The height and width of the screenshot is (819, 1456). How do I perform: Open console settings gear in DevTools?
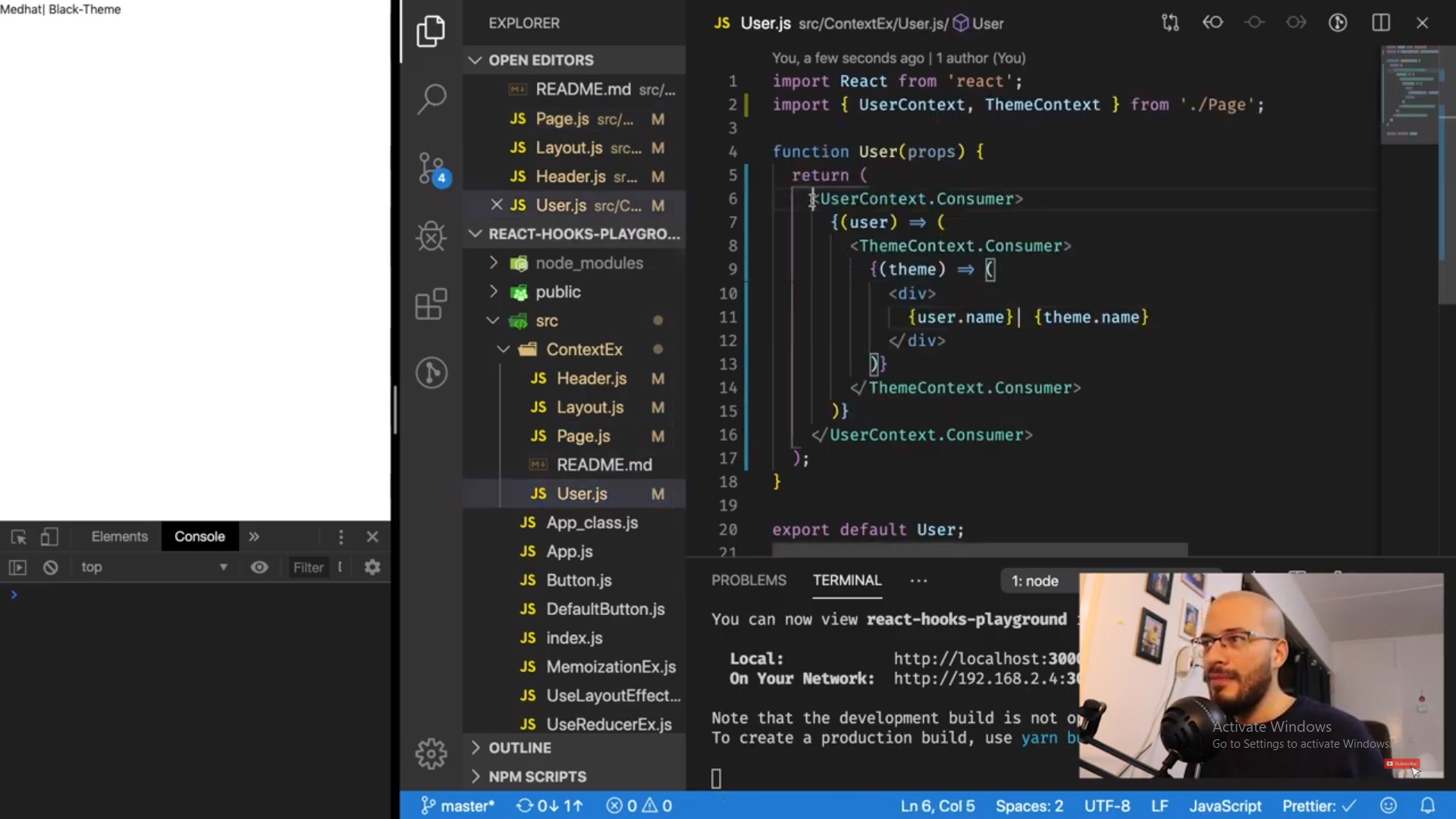(372, 567)
